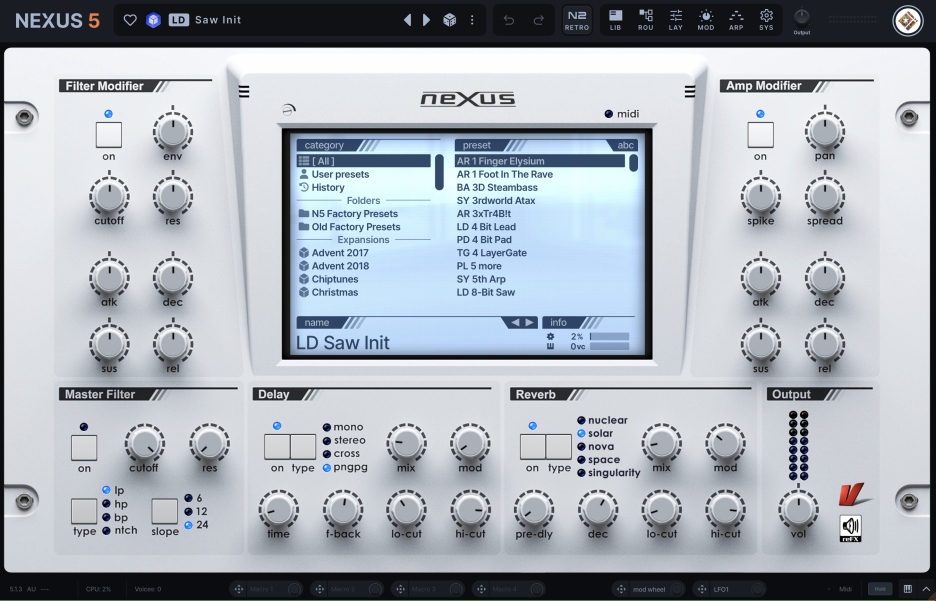
Task: Open the LIB library tab
Action: 615,20
